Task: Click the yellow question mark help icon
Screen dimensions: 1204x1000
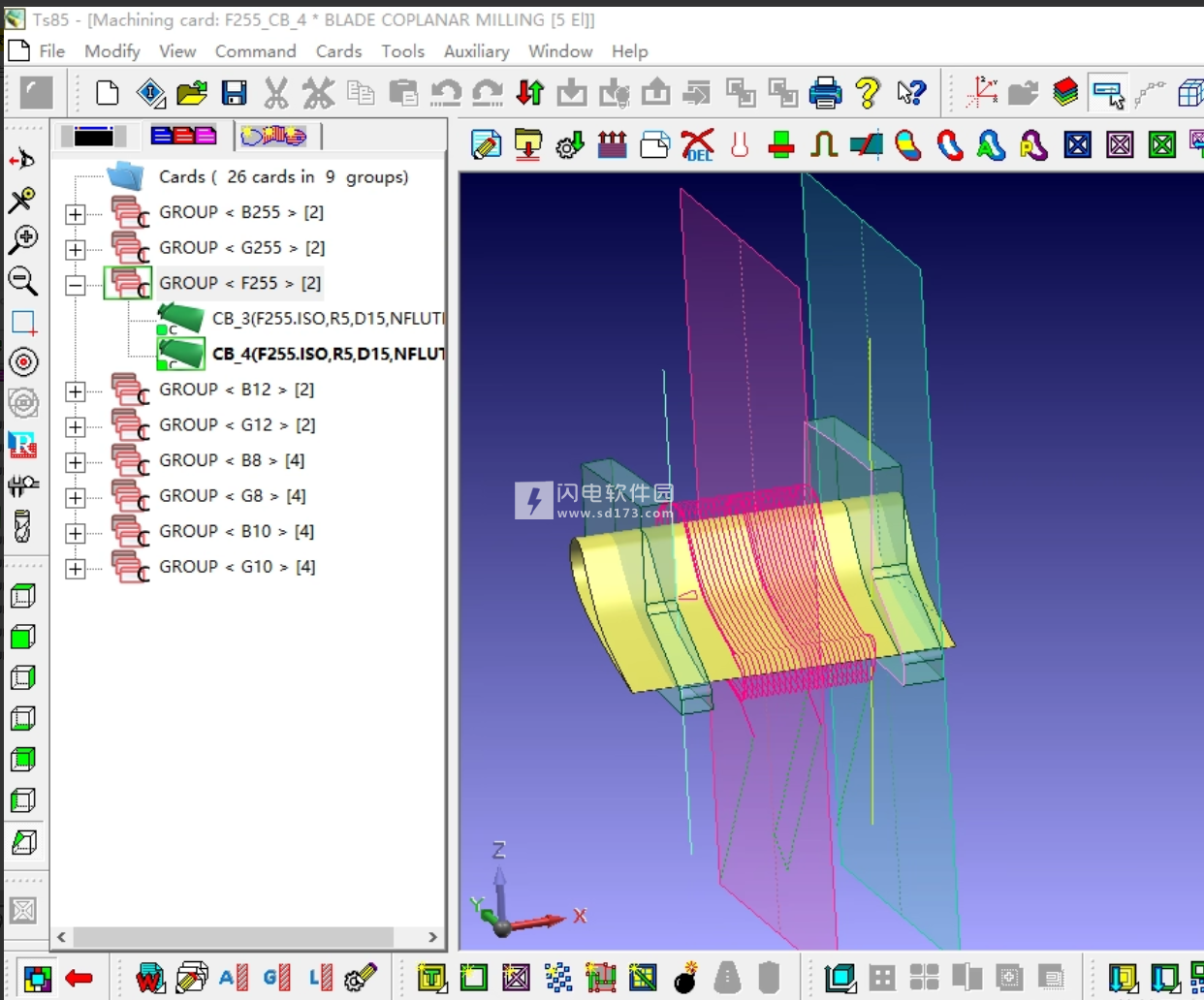Action: coord(868,93)
